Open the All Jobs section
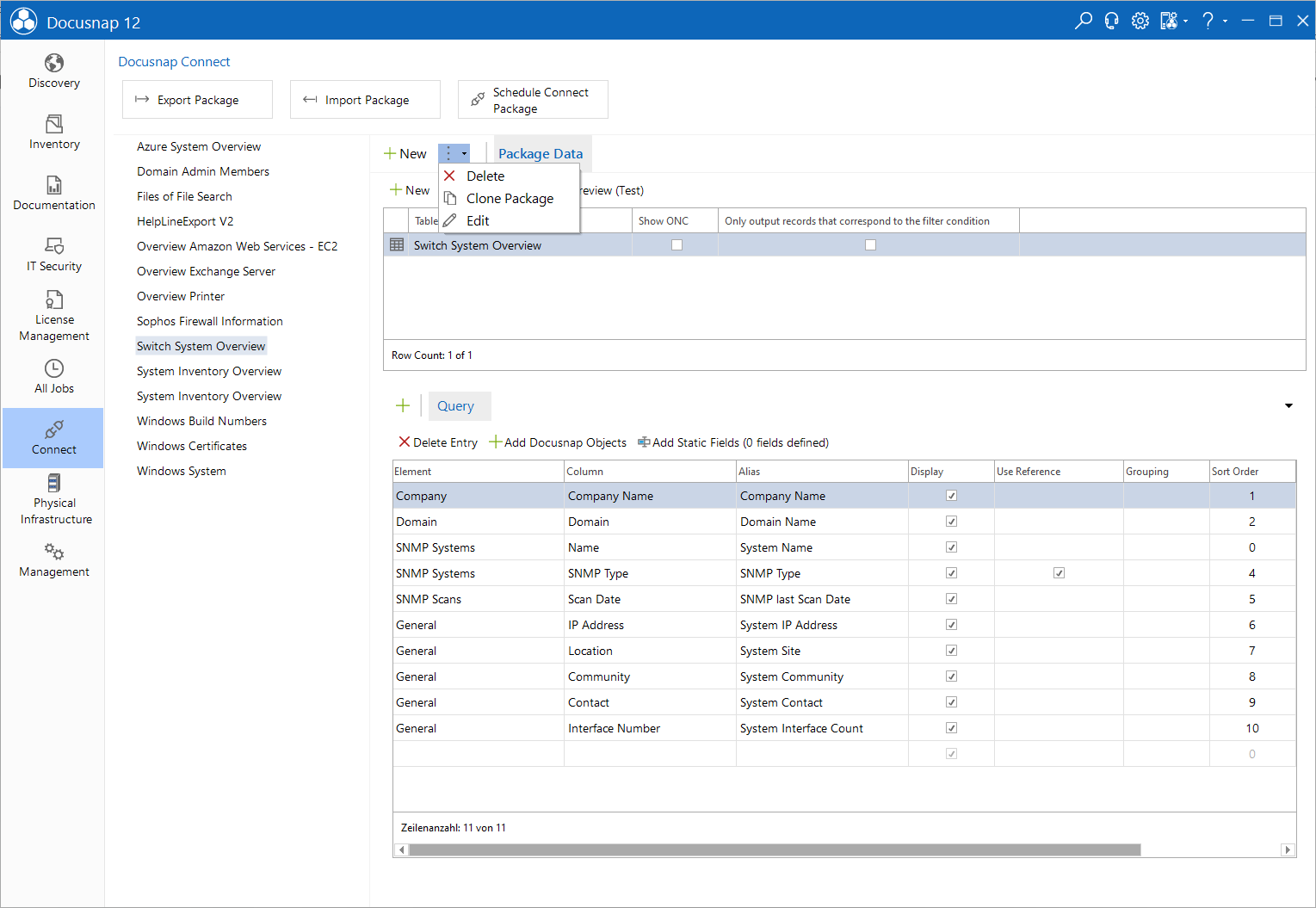This screenshot has height=908, width=1316. pos(53,377)
